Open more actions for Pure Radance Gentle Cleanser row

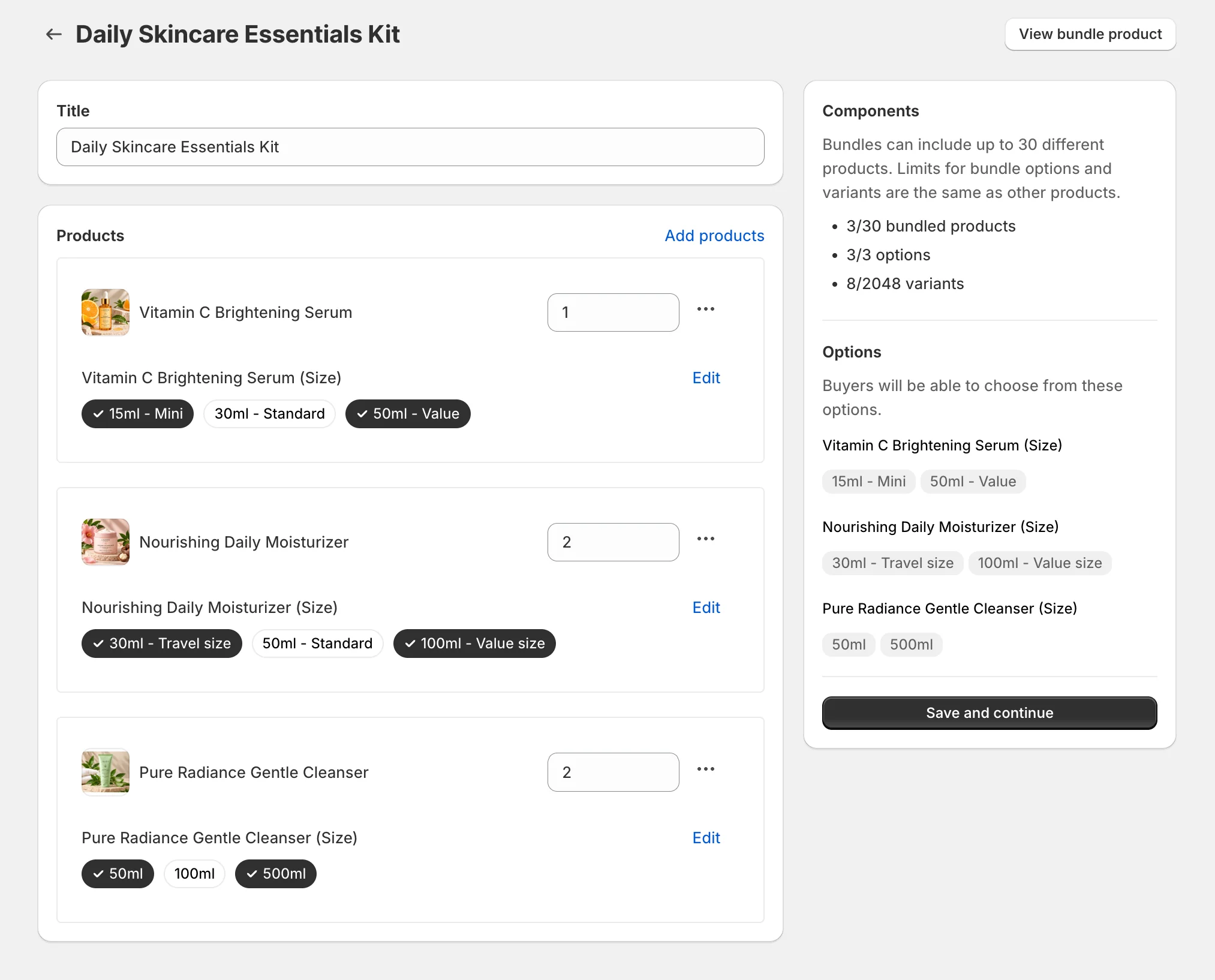coord(706,769)
